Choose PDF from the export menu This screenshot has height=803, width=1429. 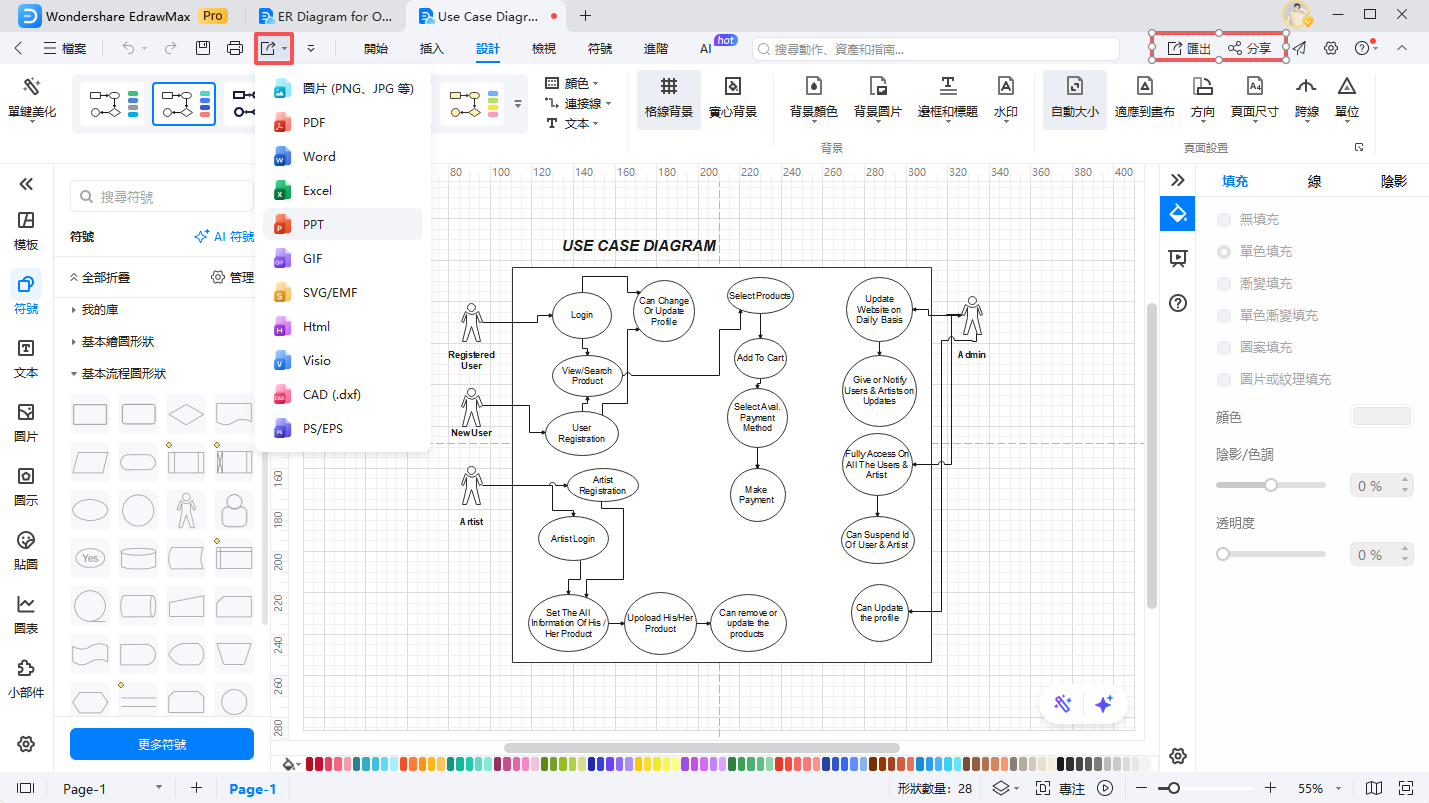point(314,122)
